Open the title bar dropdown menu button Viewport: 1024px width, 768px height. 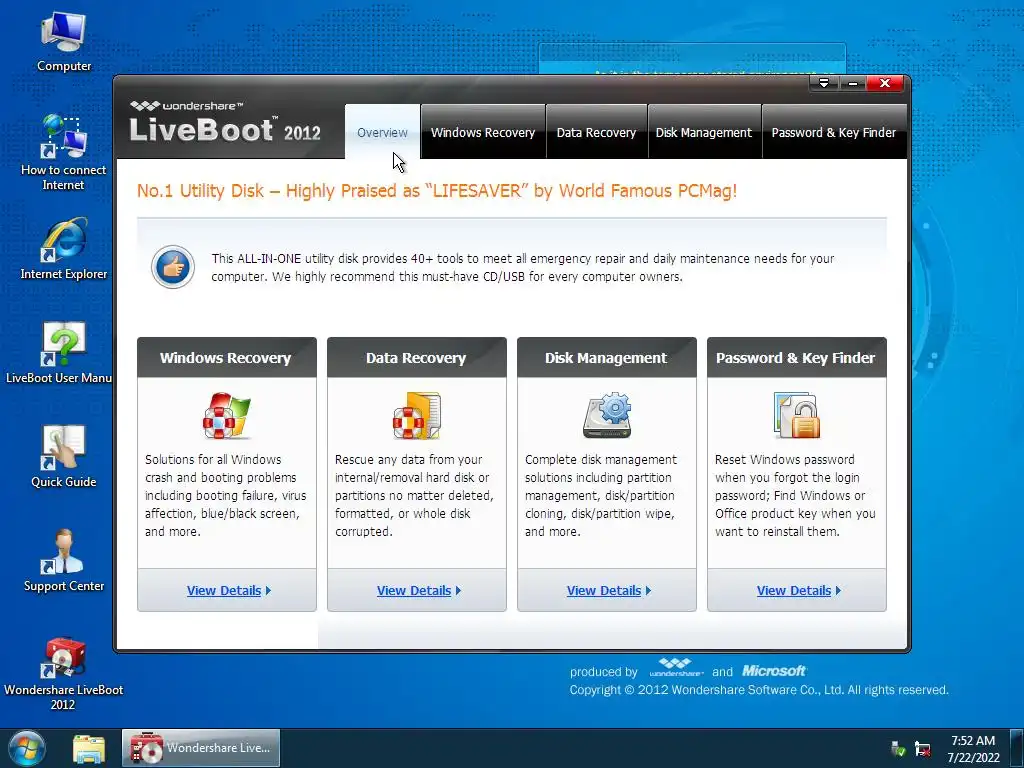coord(824,83)
